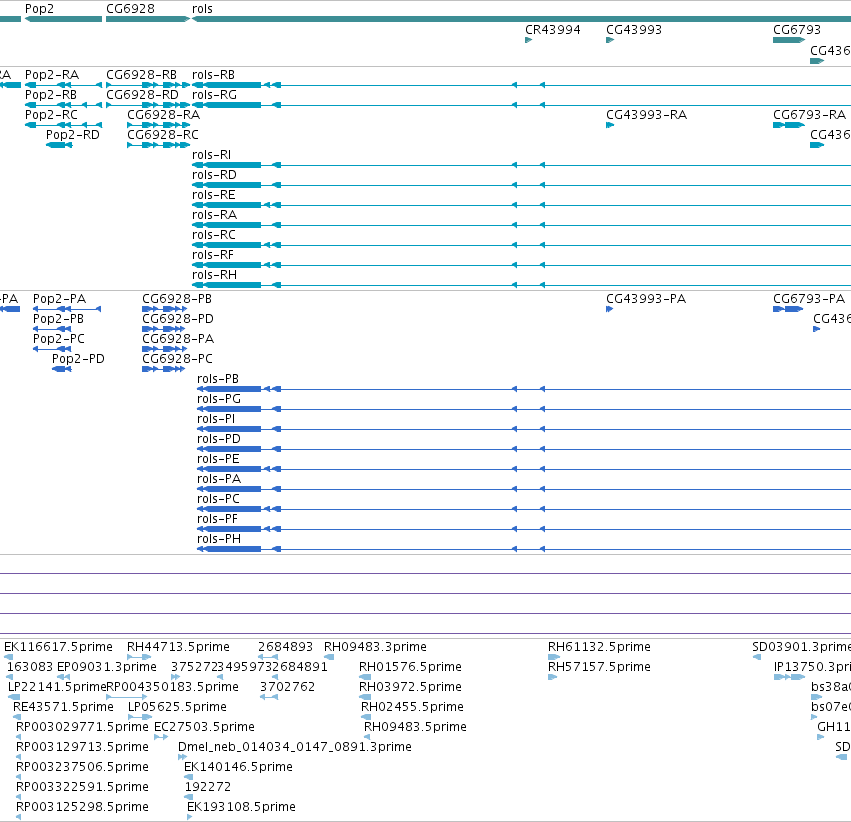Click the rols gene name
The width and height of the screenshot is (851, 822).
202,9
